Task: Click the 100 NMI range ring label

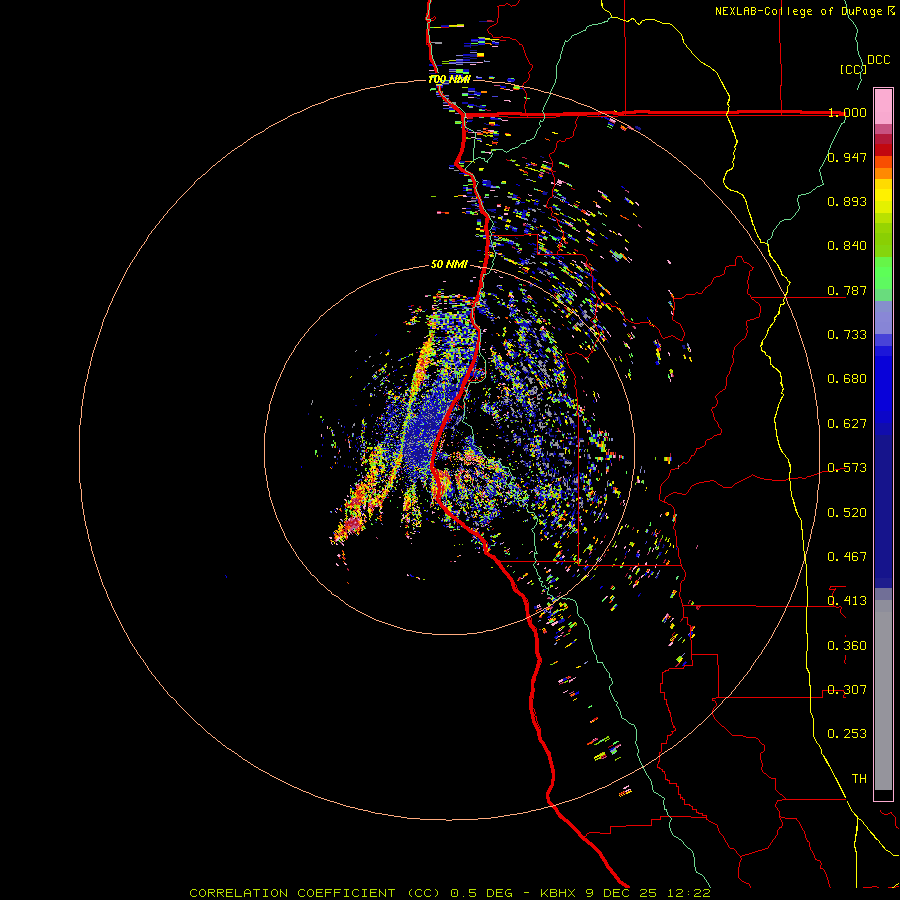Action: [x=449, y=79]
